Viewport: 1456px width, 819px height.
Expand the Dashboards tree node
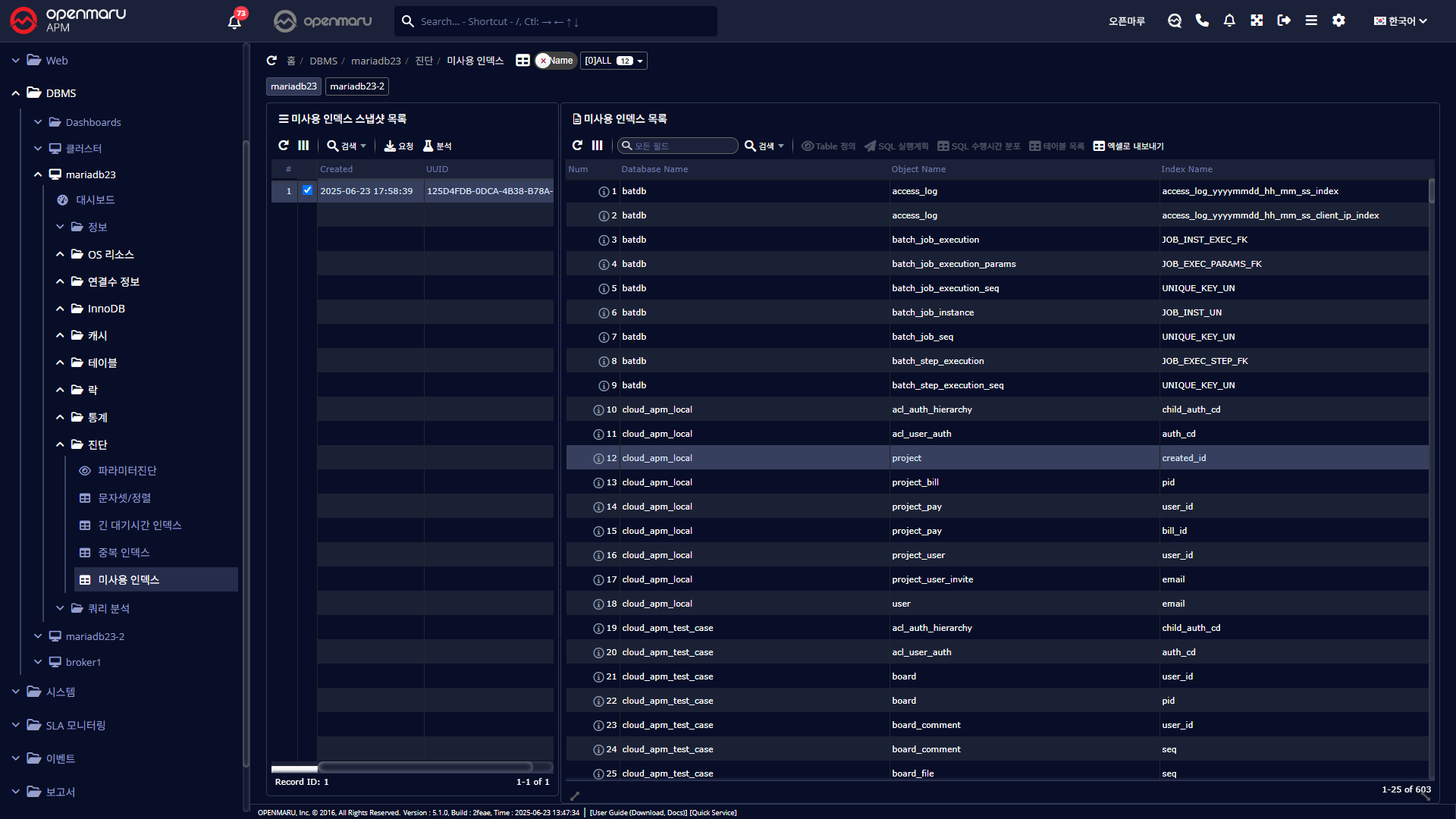coord(38,122)
